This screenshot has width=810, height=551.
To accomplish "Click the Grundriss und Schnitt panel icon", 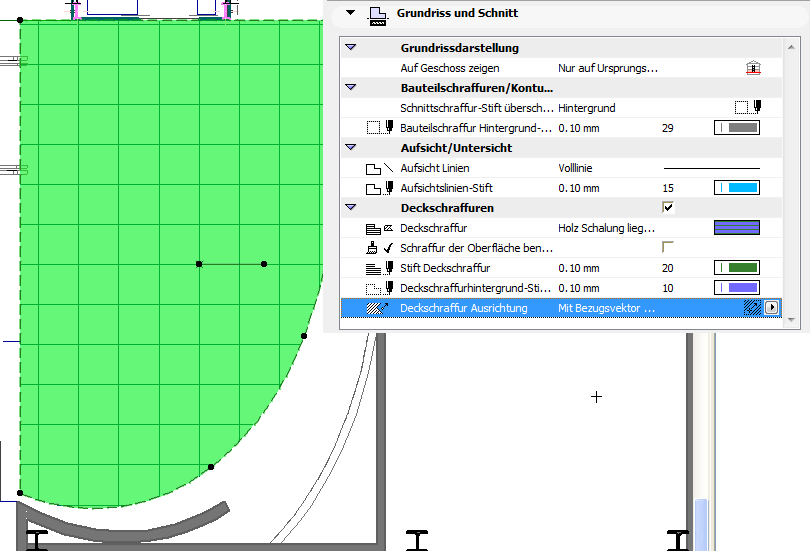I will click(378, 15).
